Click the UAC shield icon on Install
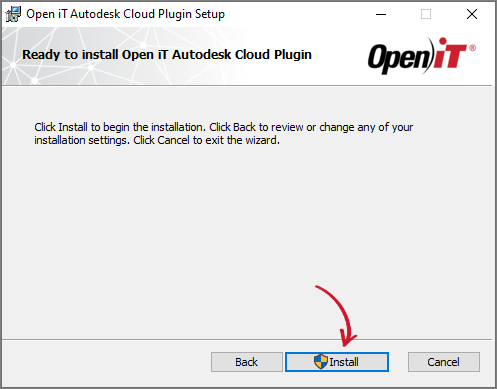 pos(321,362)
